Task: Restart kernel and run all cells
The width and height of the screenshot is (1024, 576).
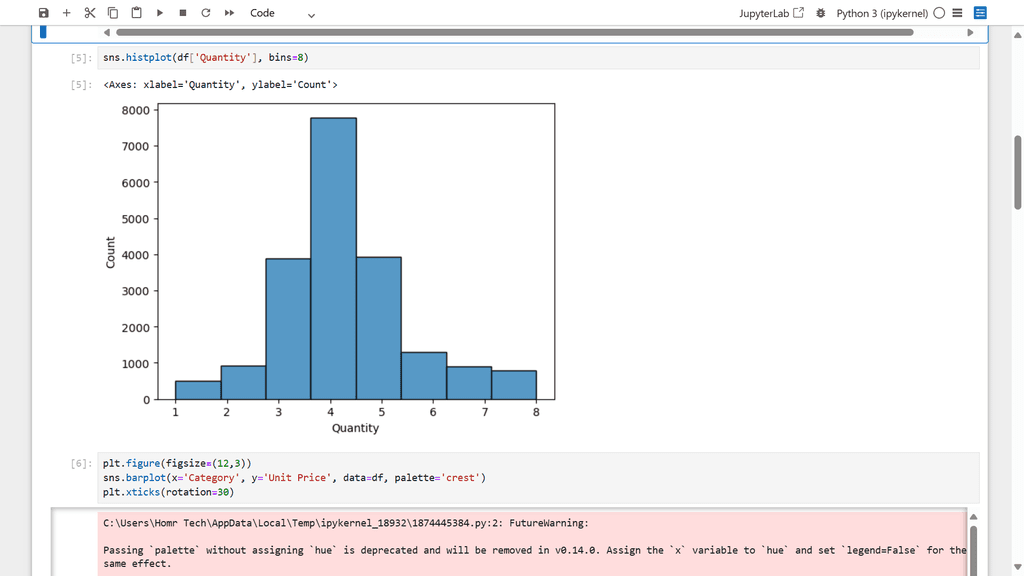Action: (x=229, y=13)
